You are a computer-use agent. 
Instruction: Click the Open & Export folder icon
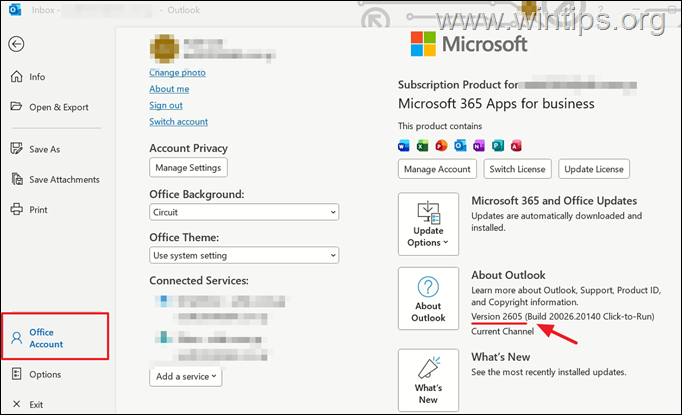[16, 106]
